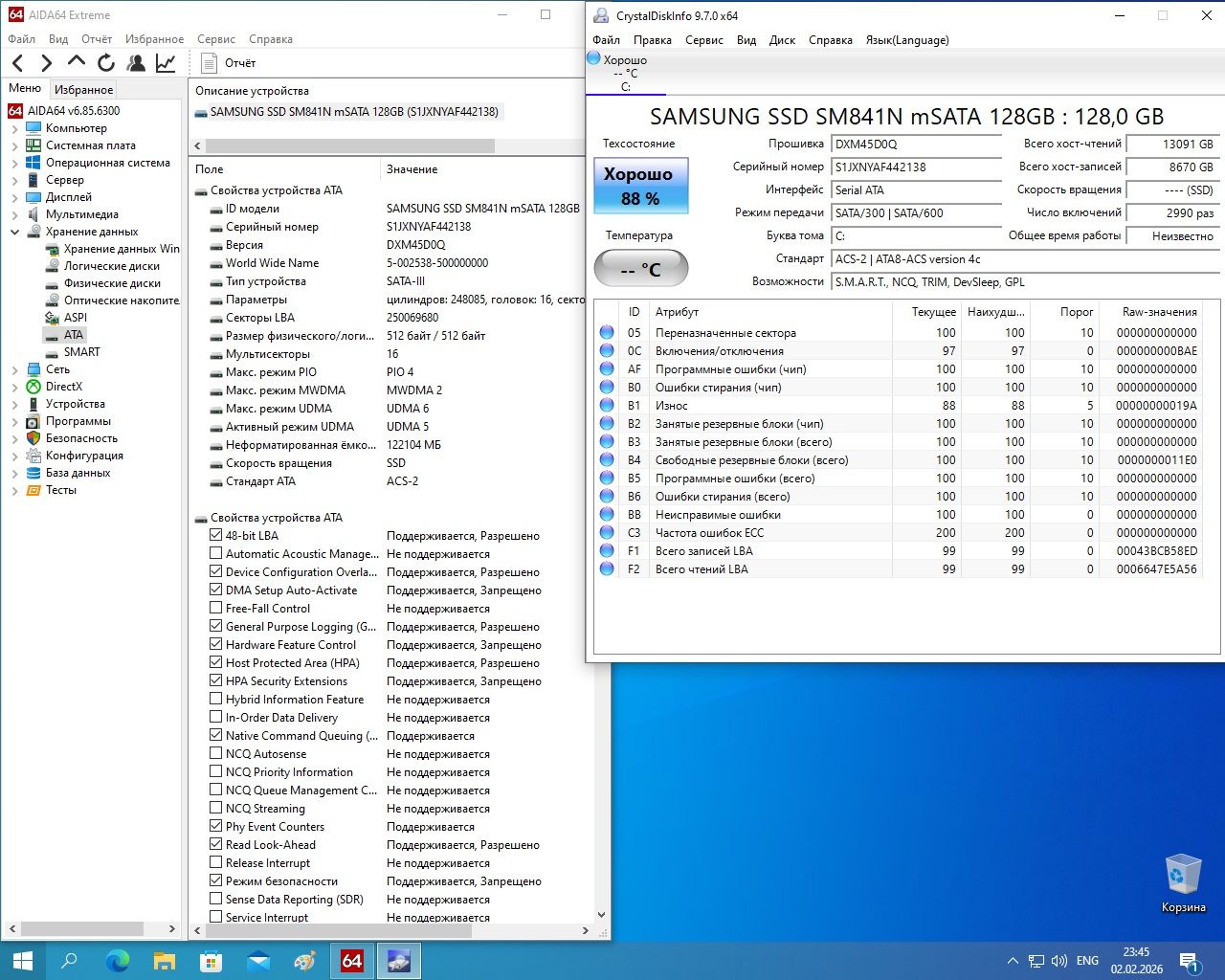
Task: Select ASPI tree item in AIDA64
Action: tap(75, 318)
